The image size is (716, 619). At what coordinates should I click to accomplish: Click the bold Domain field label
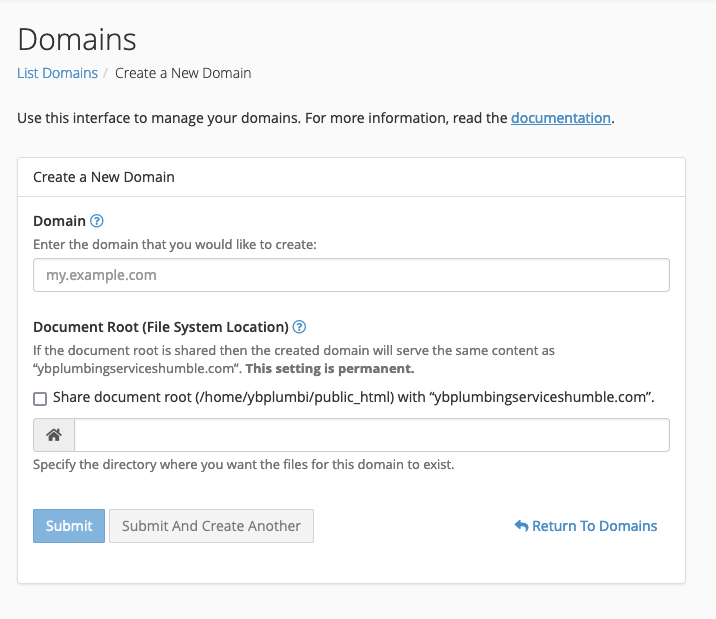point(59,221)
